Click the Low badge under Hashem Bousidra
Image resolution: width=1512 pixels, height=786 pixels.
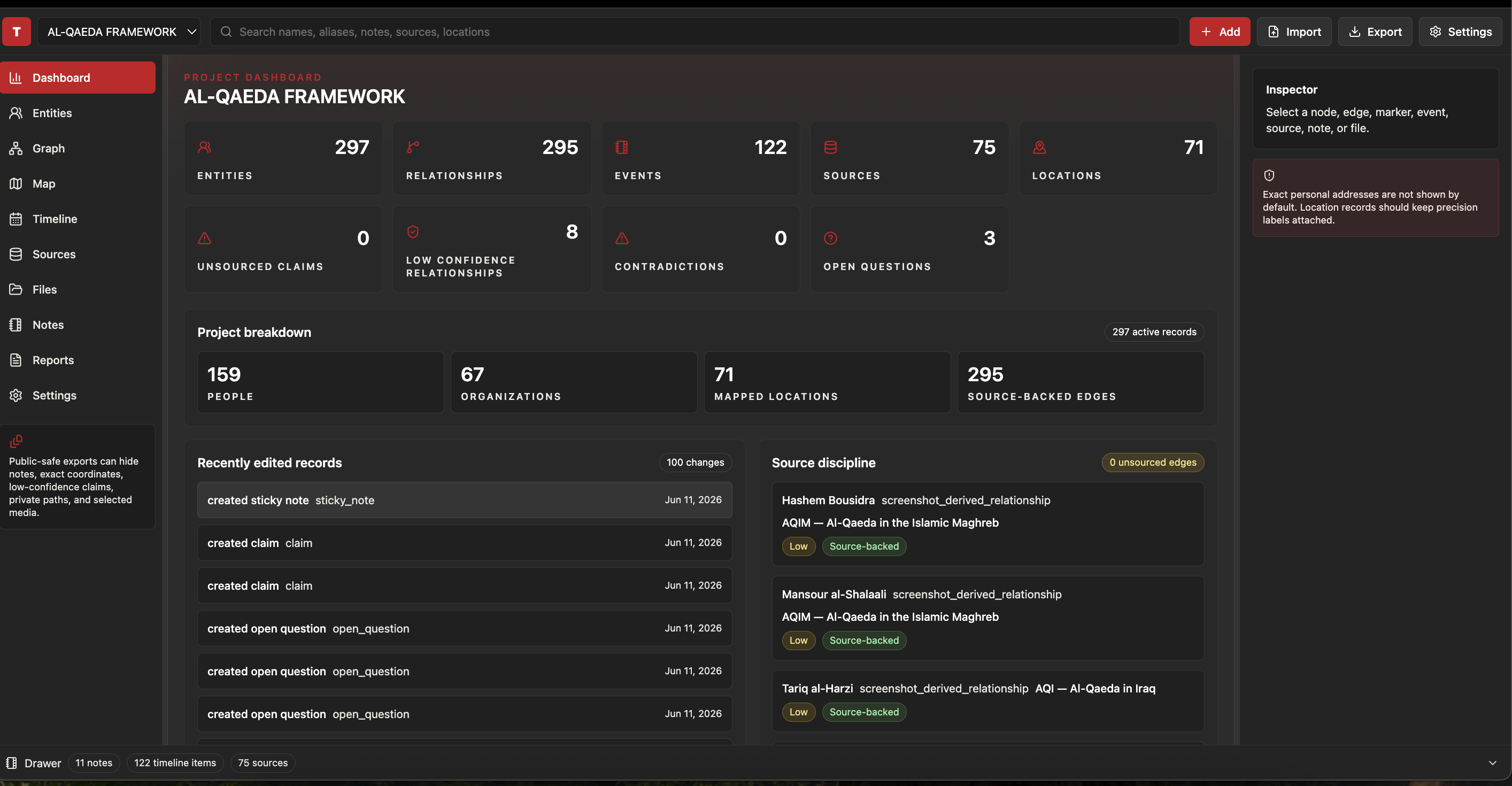pos(798,546)
